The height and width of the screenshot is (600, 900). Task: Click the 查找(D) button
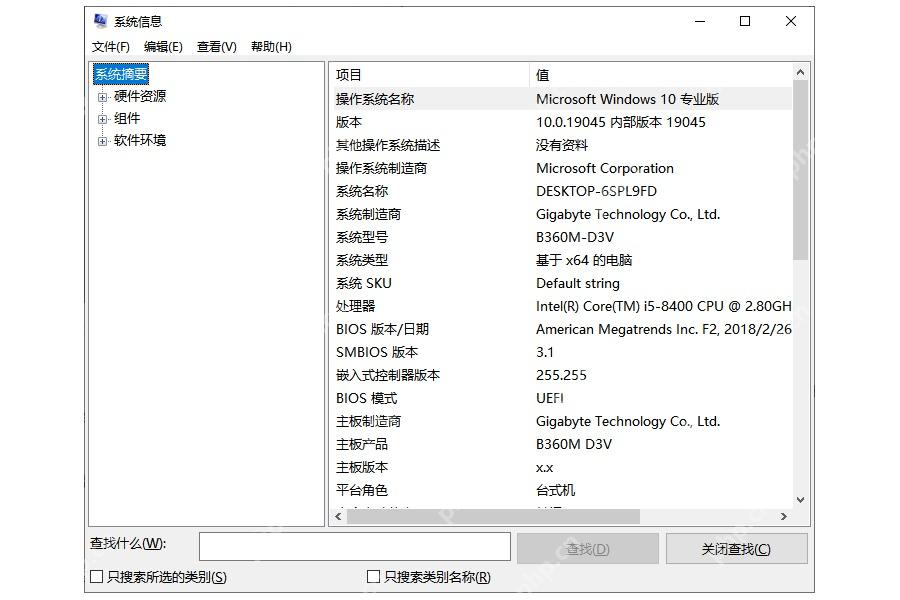pyautogui.click(x=588, y=549)
